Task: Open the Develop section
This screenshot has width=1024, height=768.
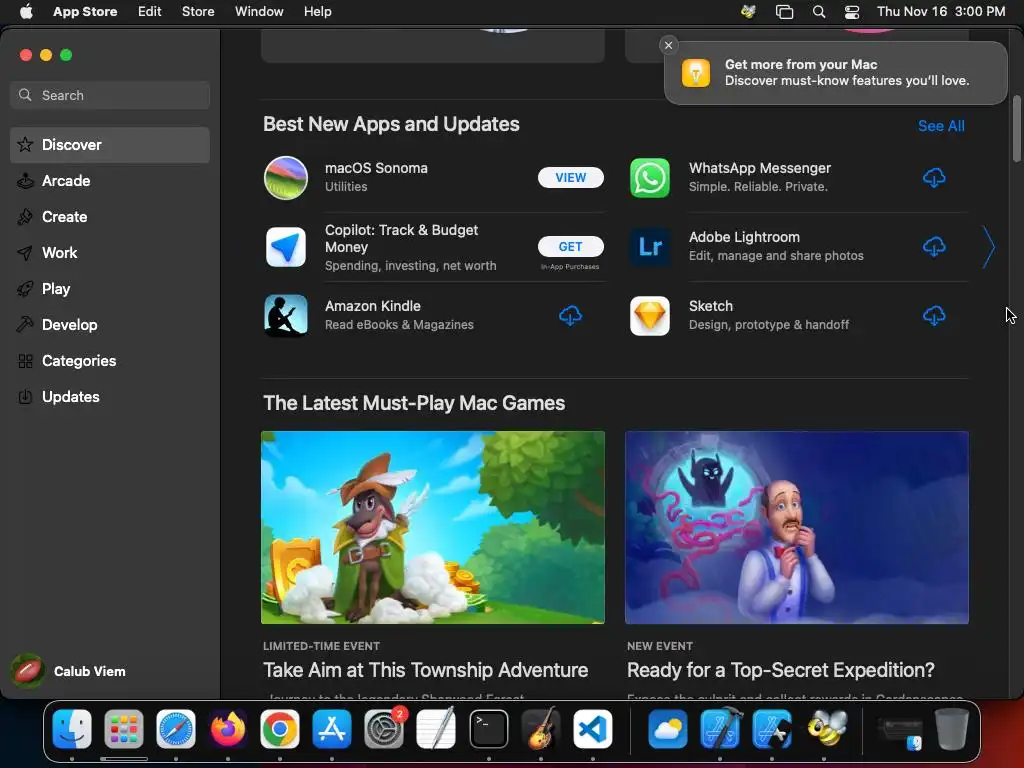Action: 110,325
